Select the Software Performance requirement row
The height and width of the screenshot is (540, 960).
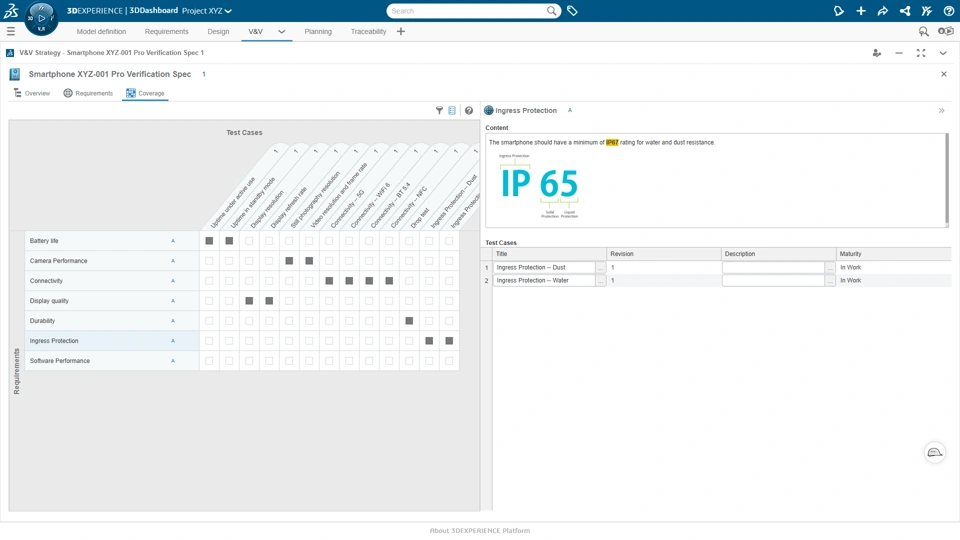pyautogui.click(x=112, y=361)
